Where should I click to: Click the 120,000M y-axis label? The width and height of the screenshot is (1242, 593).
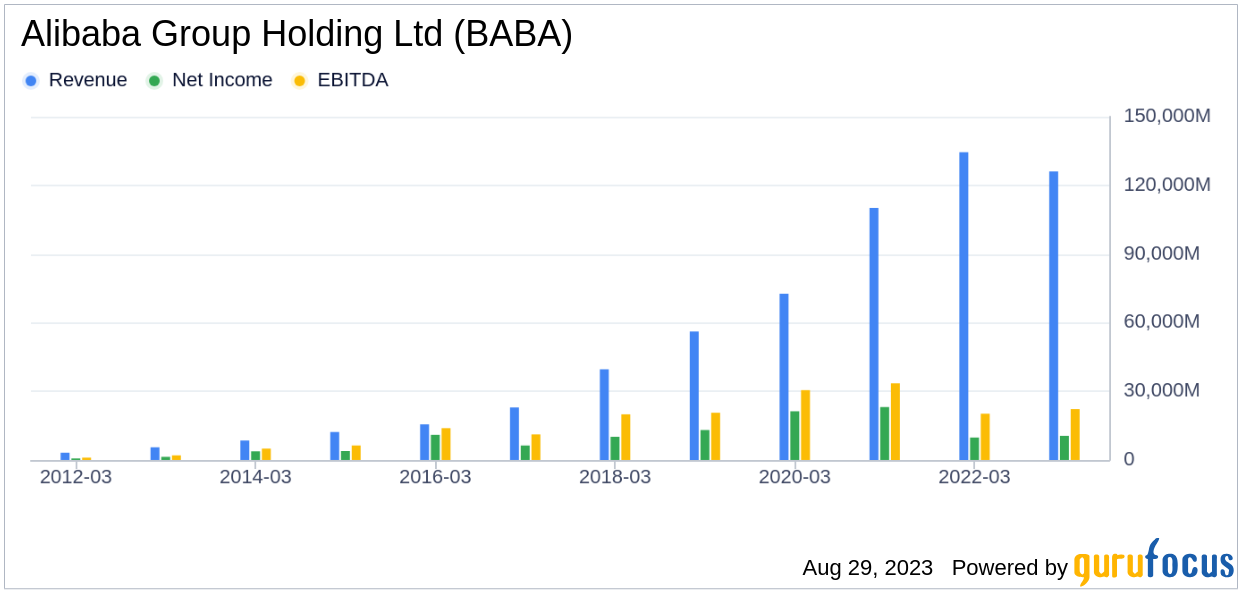1167,185
